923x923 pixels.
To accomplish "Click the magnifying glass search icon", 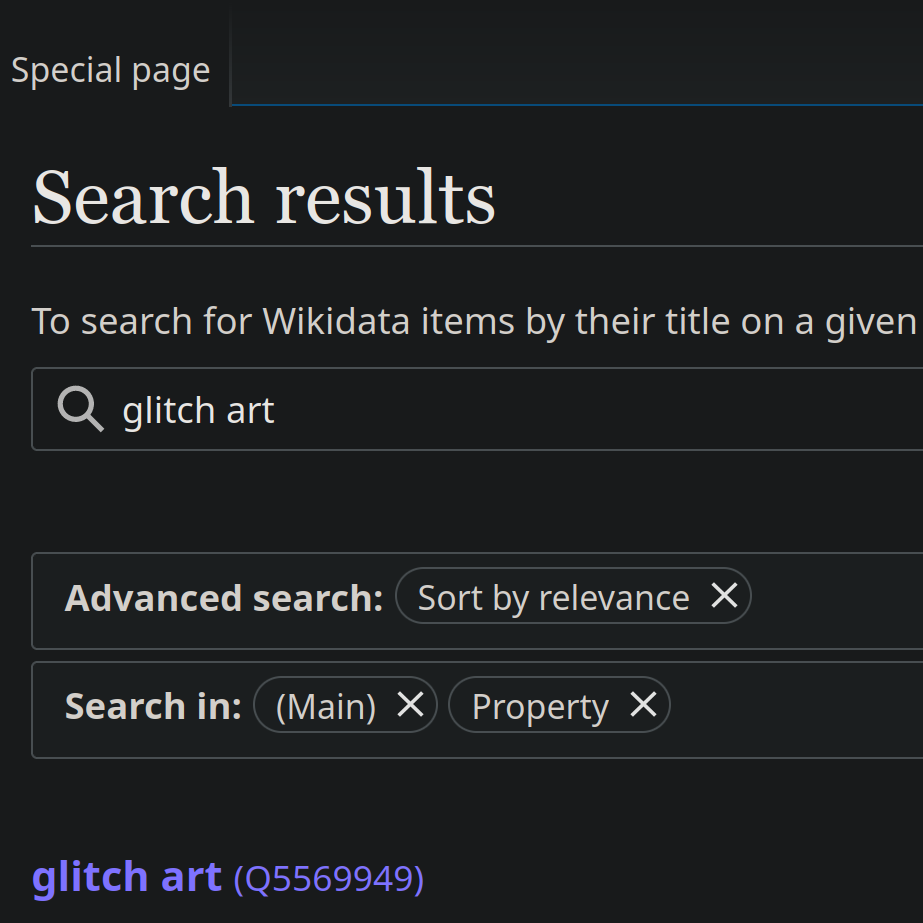I will [80, 409].
